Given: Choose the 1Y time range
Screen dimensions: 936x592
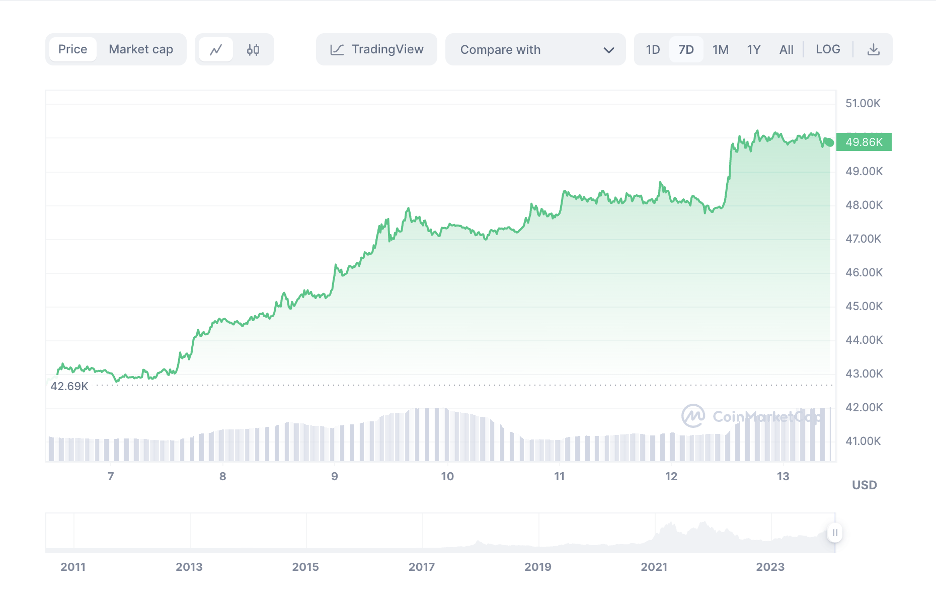Looking at the screenshot, I should pos(754,50).
